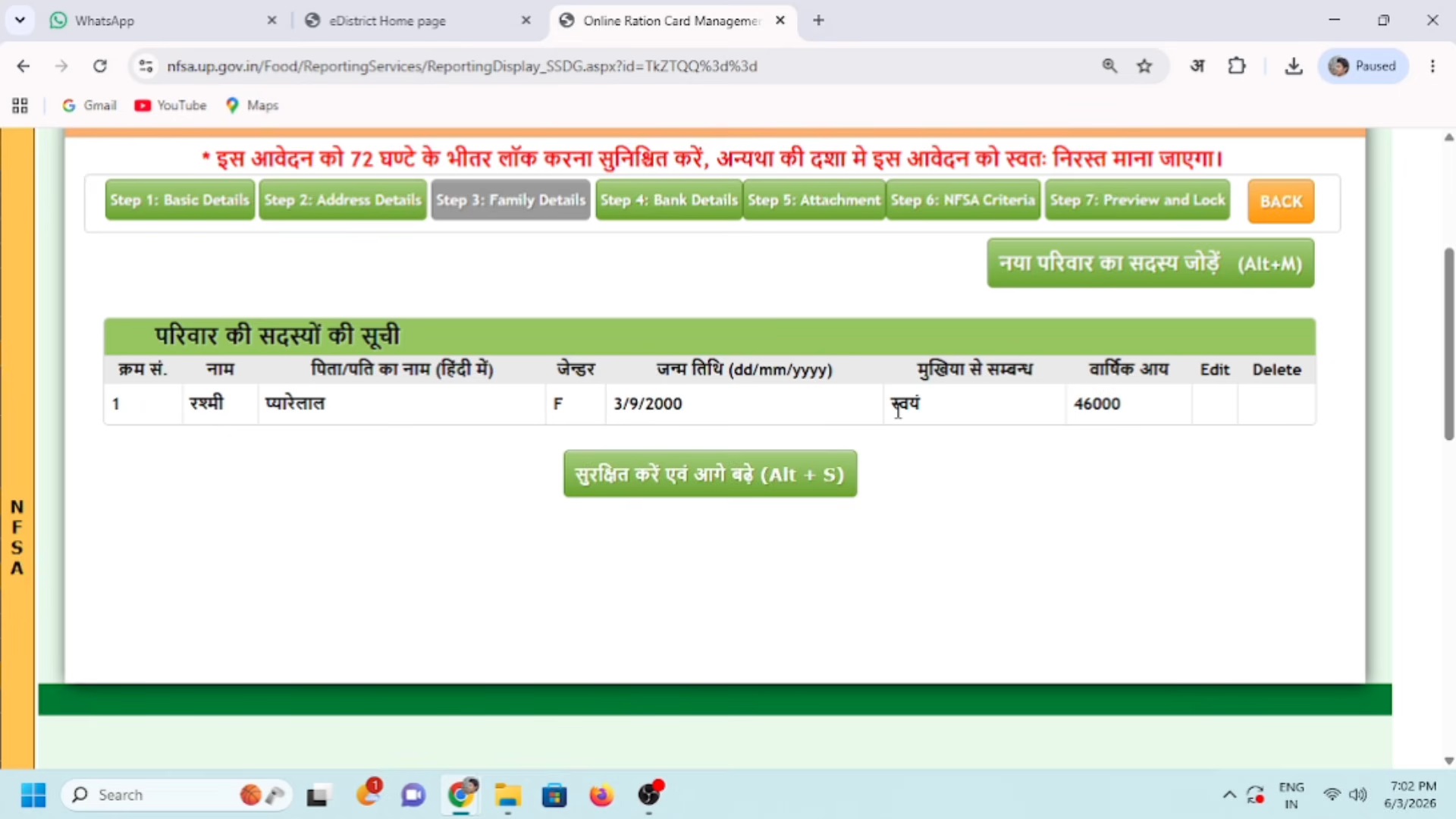Close the Online Ration Card tab
The width and height of the screenshot is (1456, 819).
pos(780,20)
